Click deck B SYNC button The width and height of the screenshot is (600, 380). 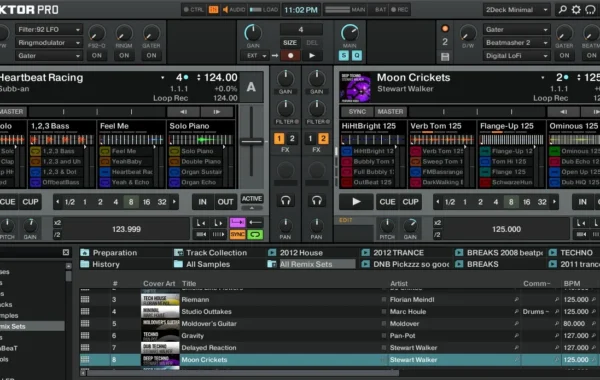click(357, 112)
